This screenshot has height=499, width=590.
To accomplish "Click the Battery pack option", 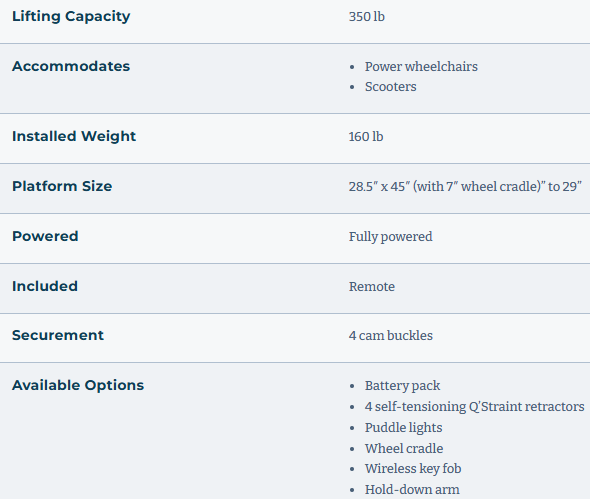I will (402, 386).
